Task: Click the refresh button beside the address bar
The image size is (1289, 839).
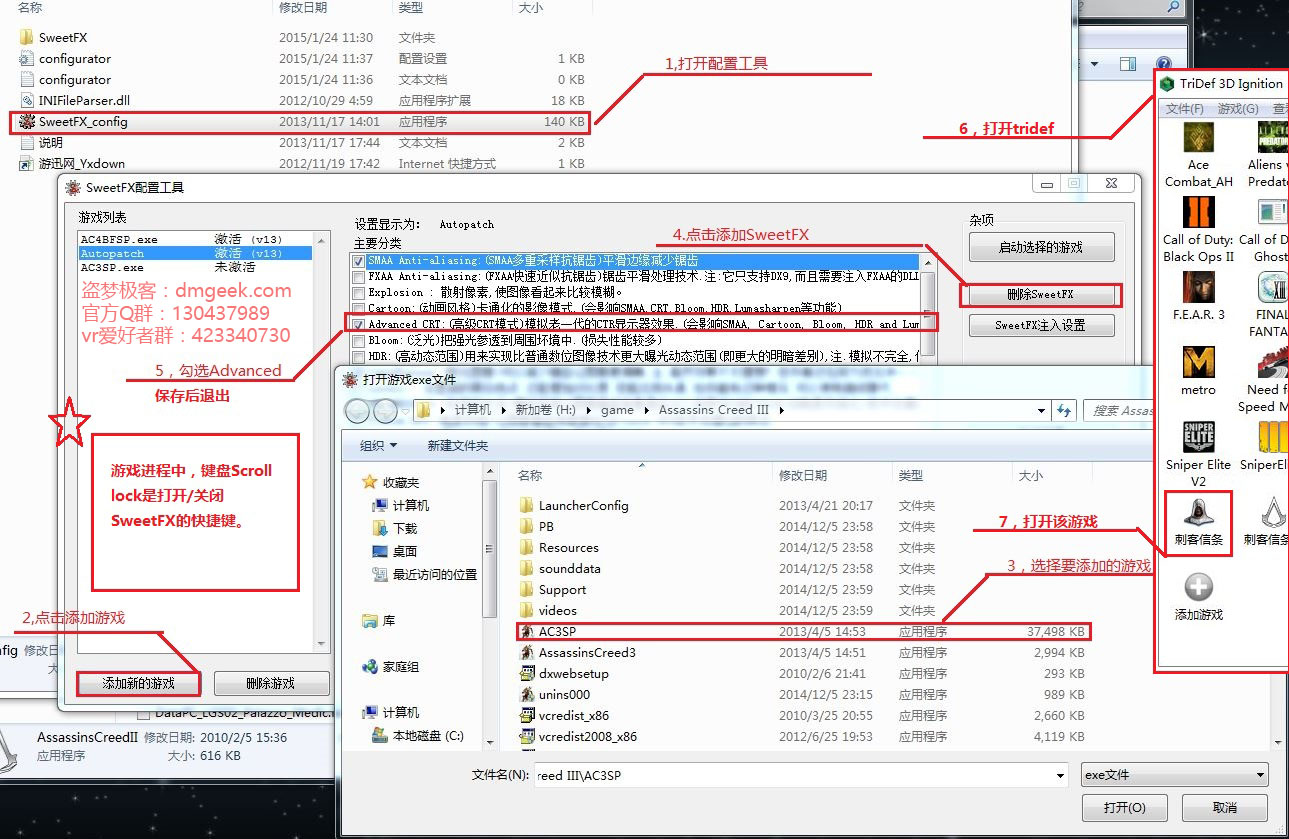Action: [x=1063, y=410]
